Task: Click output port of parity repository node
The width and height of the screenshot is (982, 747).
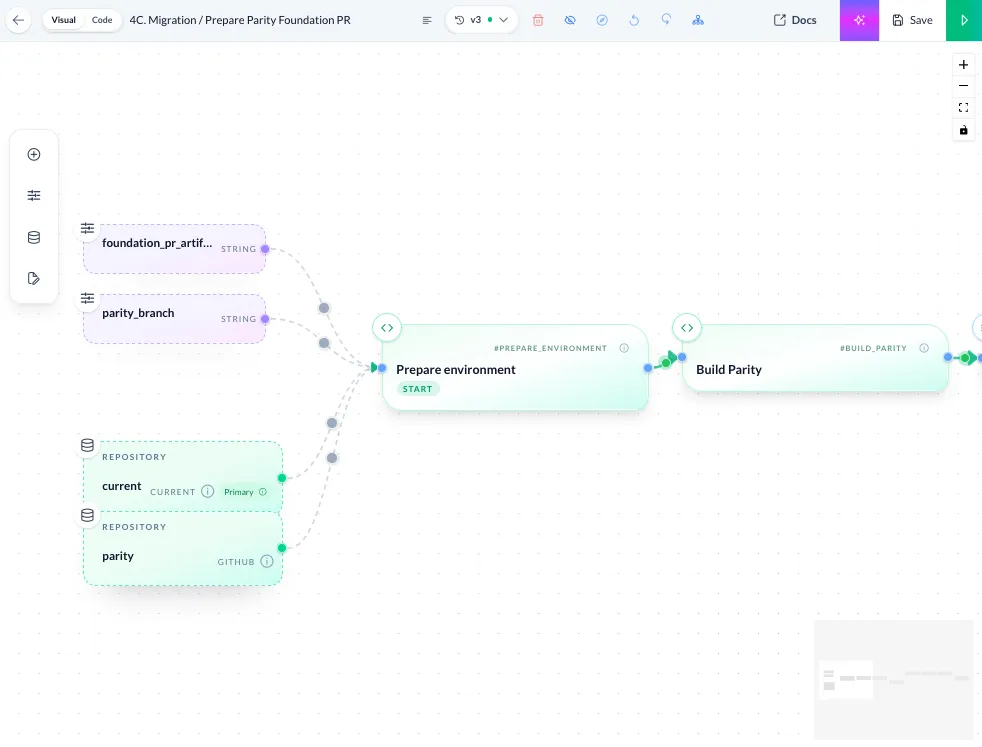Action: coord(282,548)
